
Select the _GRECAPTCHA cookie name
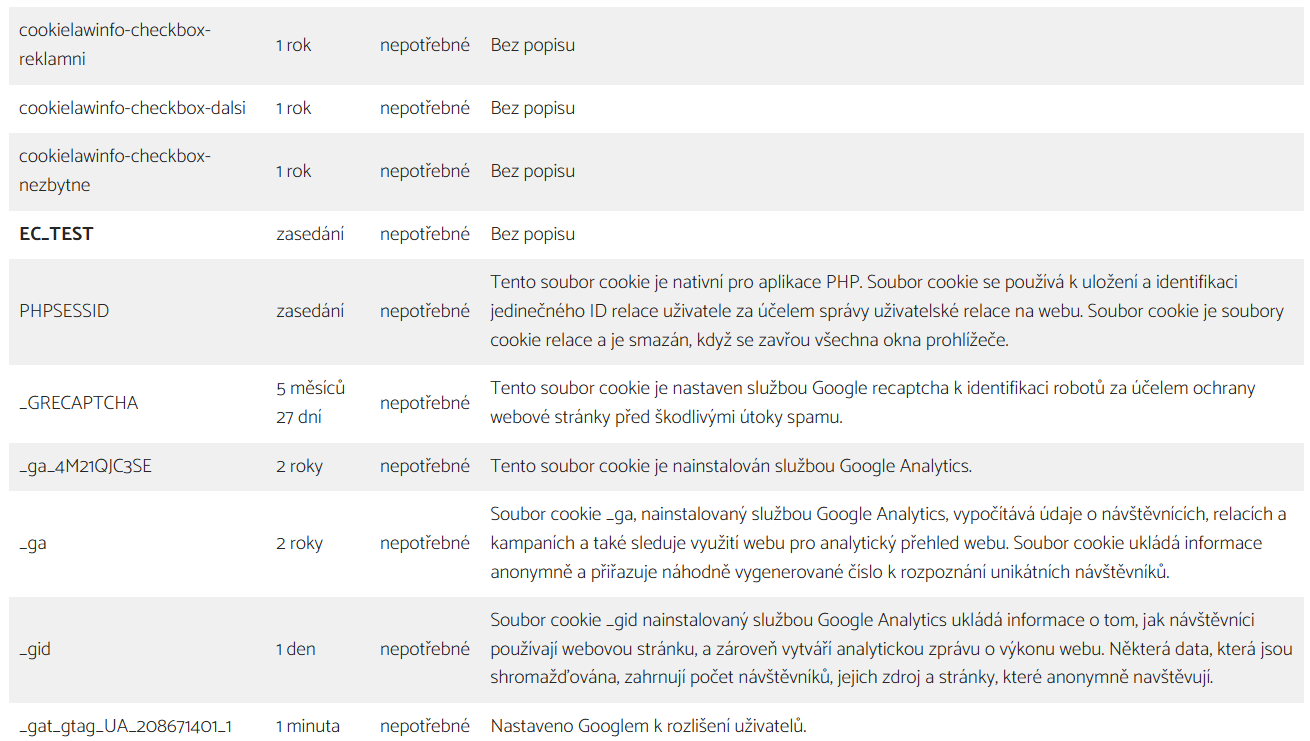[x=79, y=403]
